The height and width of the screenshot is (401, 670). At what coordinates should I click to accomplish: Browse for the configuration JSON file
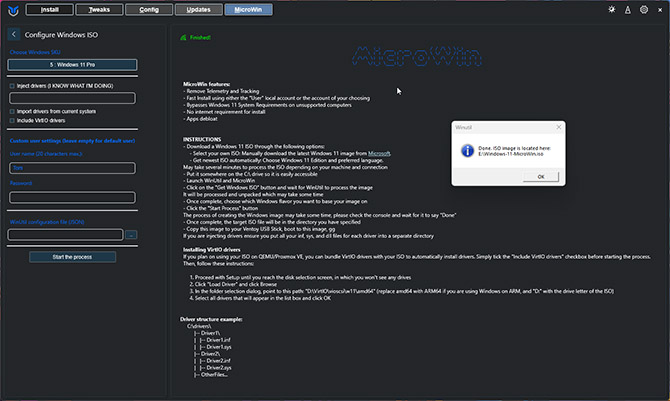131,235
